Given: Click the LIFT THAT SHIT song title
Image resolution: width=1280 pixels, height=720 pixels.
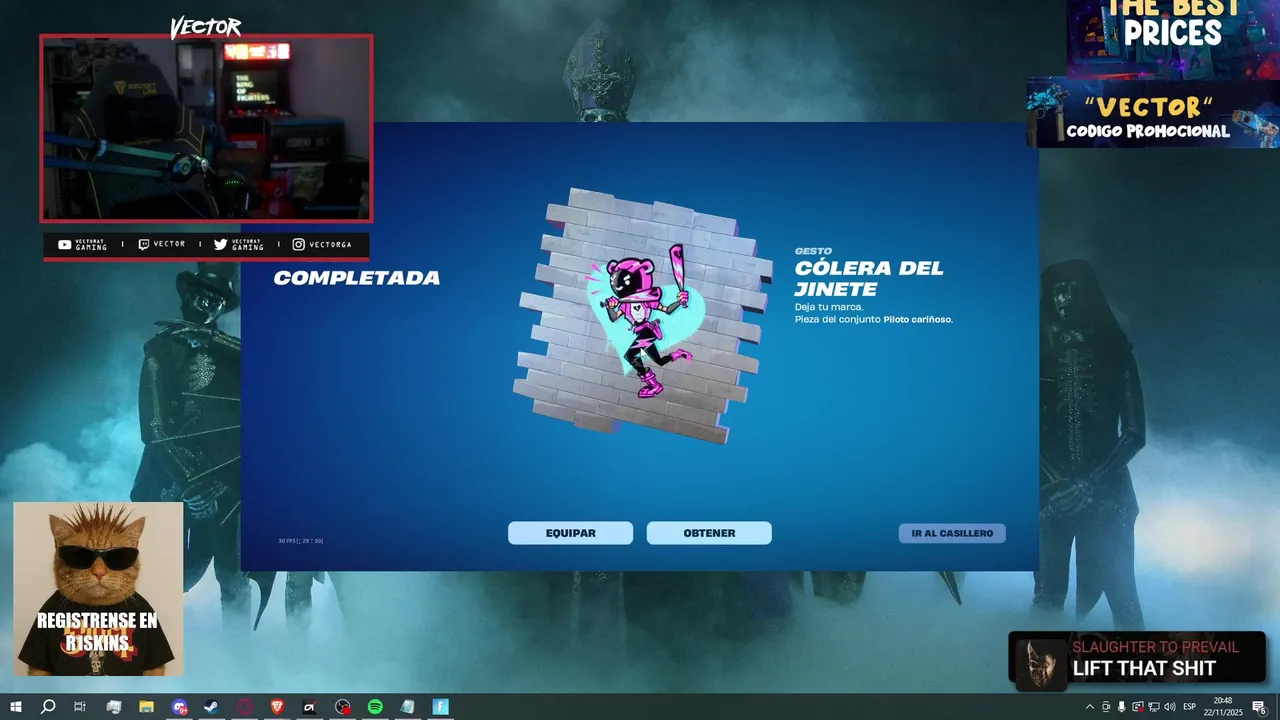Looking at the screenshot, I should coord(1144,669).
